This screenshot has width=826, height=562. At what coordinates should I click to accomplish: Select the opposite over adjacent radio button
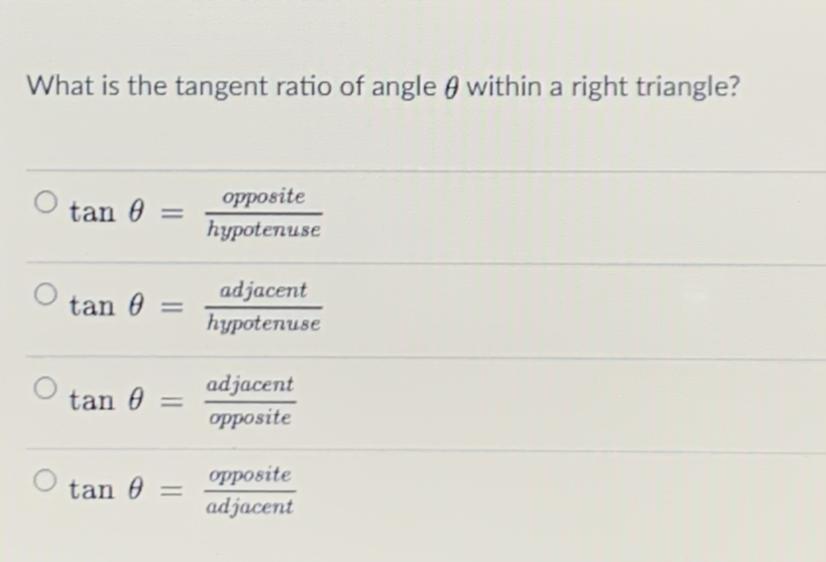click(x=46, y=481)
